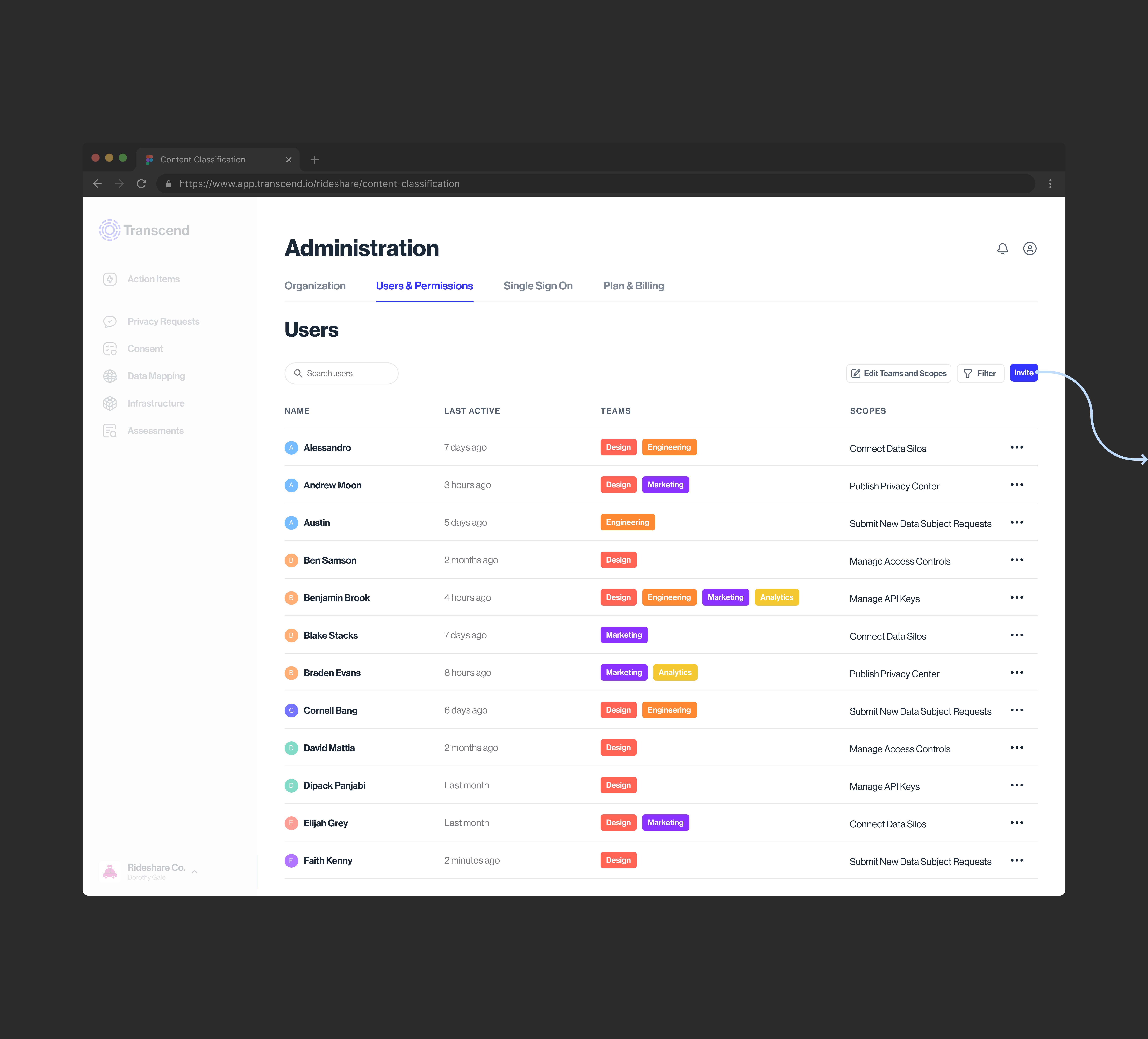This screenshot has height=1039, width=1148.
Task: Open Assessments sidebar item
Action: [x=155, y=431]
